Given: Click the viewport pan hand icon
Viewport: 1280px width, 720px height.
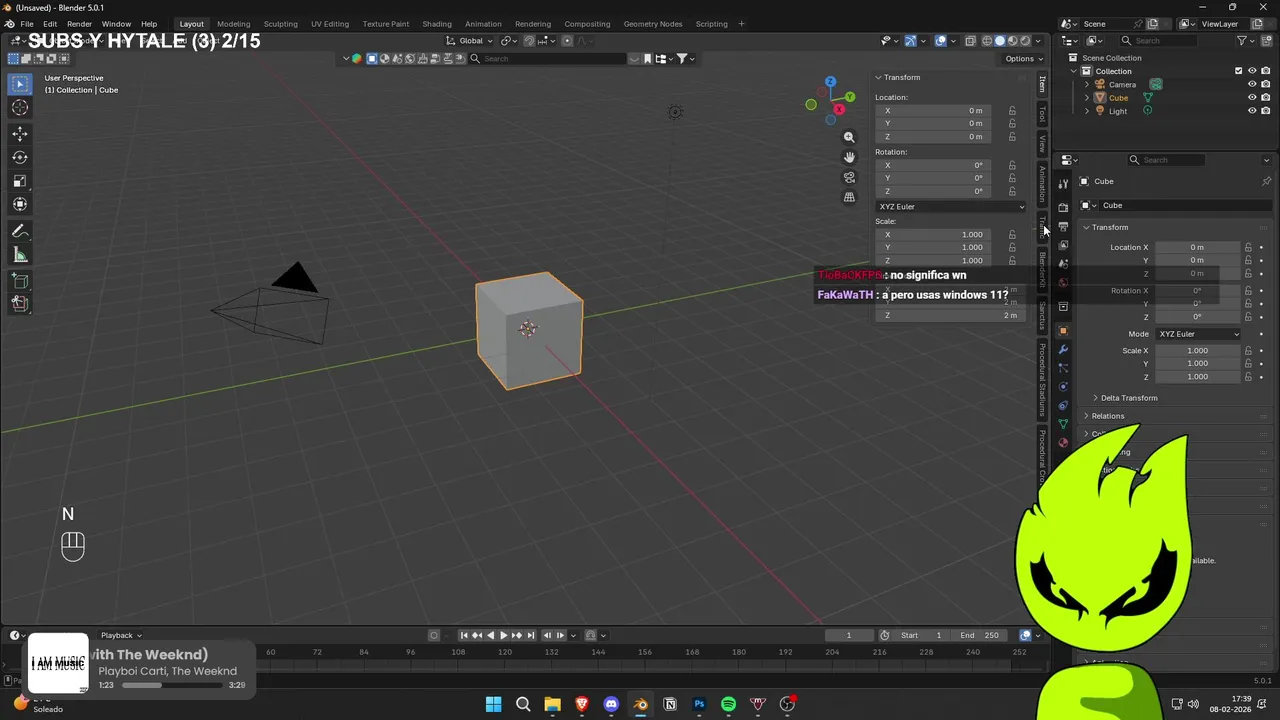Looking at the screenshot, I should point(849,157).
